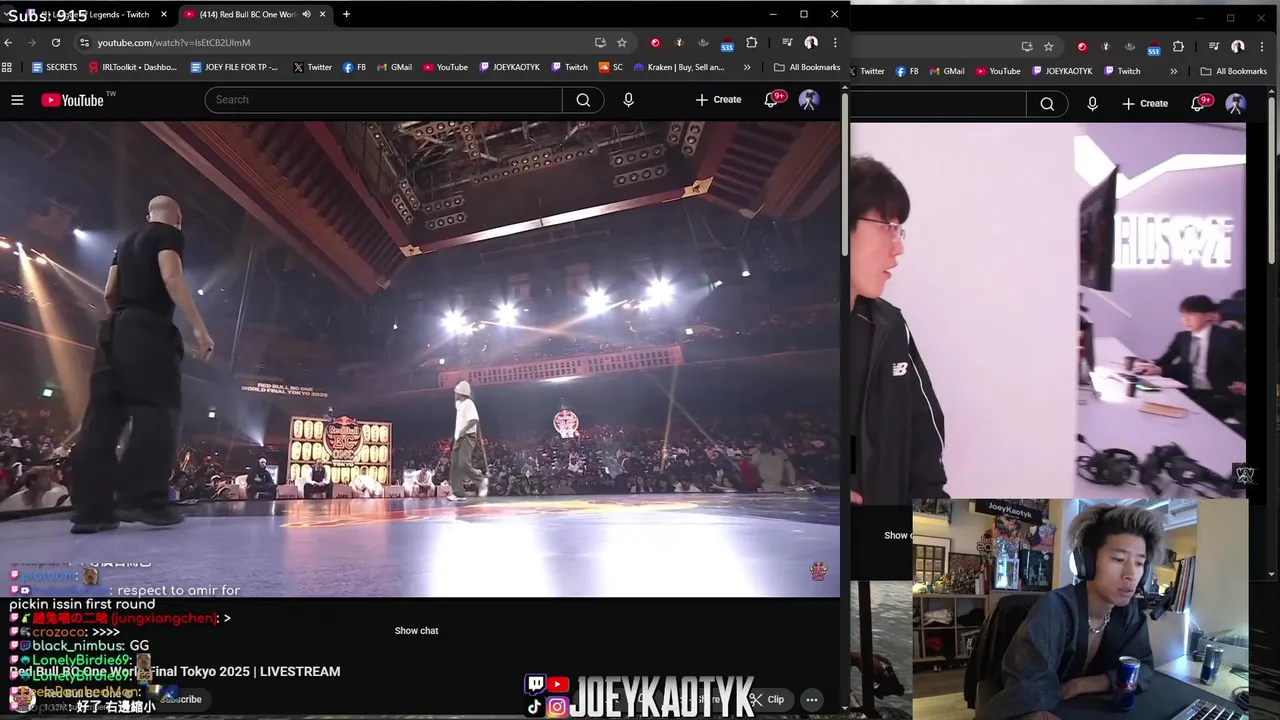Screen dimensions: 1280x720
Task: Click Create in the second browser window
Action: 1145,104
